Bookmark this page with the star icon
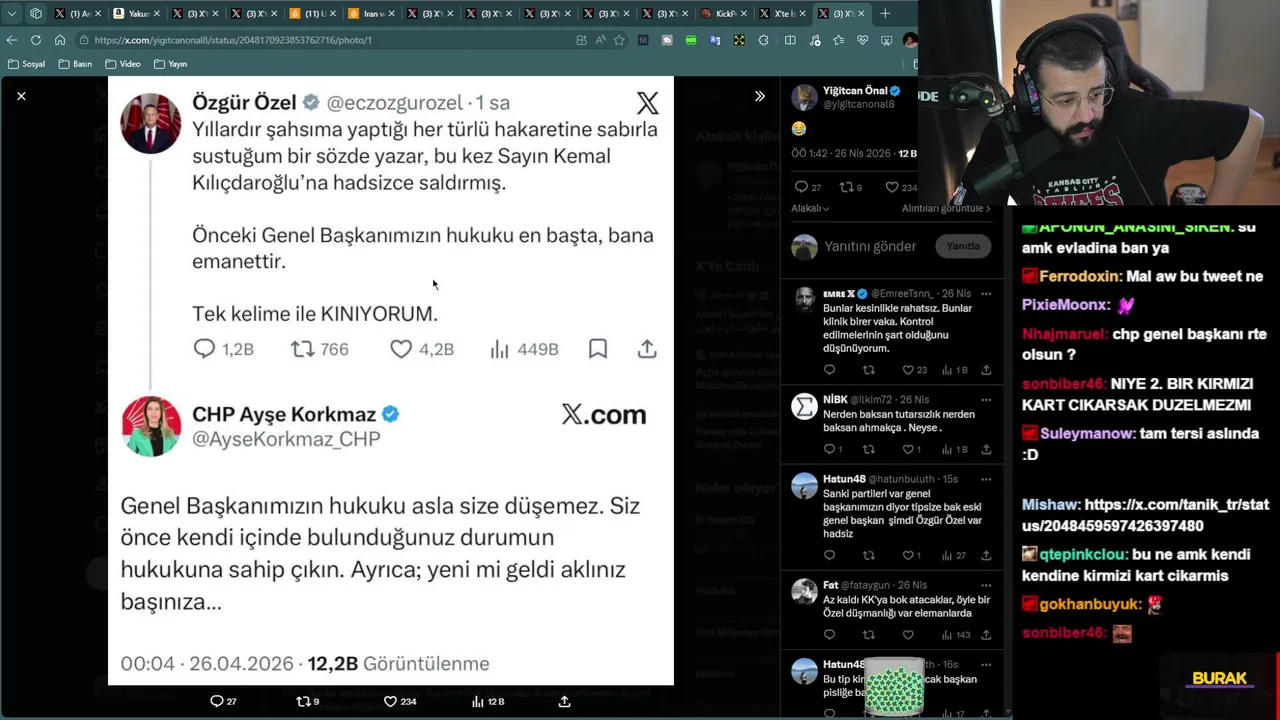This screenshot has height=720, width=1280. 619,40
